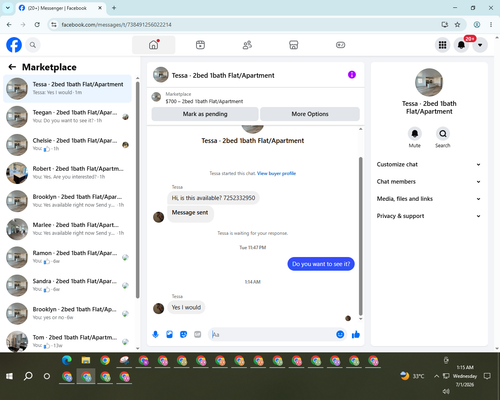Viewport: 500px width, 400px height.
Task: Reload the page
Action: pos(37,25)
